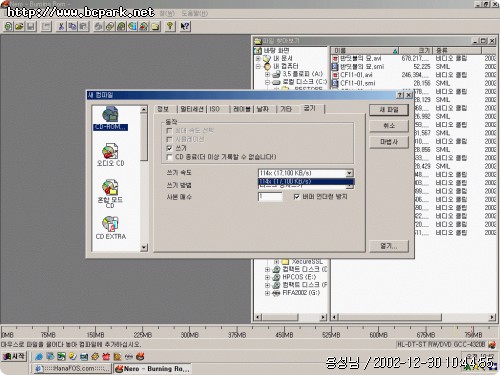Select HPCOS (E:) drive in tree
The width and height of the screenshot is (500, 375).
coord(299,277)
